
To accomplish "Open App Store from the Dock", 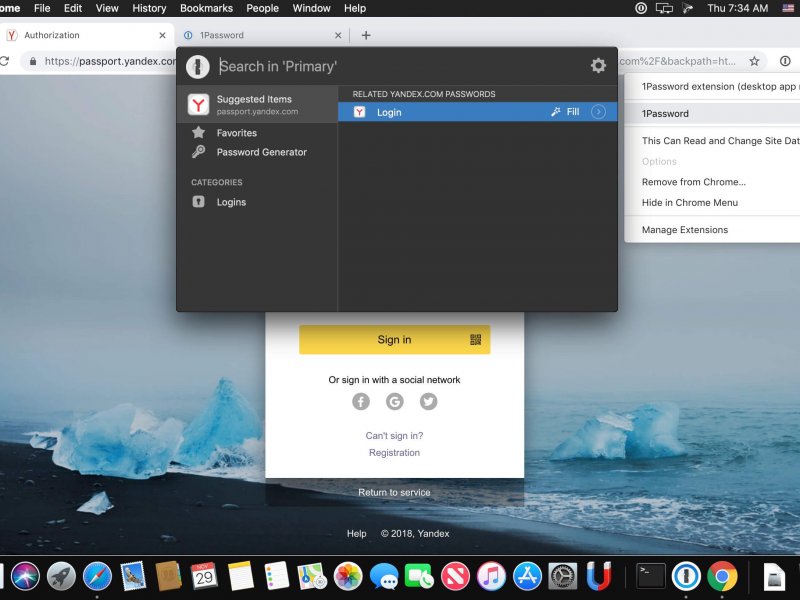I will 527,576.
